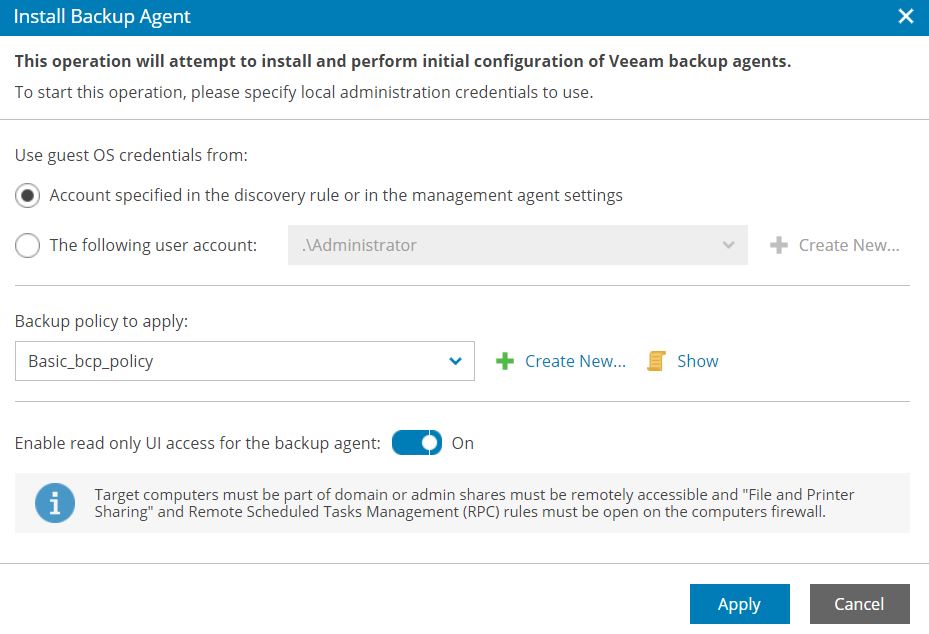Select the discovery rule account radio button

pyautogui.click(x=27, y=196)
